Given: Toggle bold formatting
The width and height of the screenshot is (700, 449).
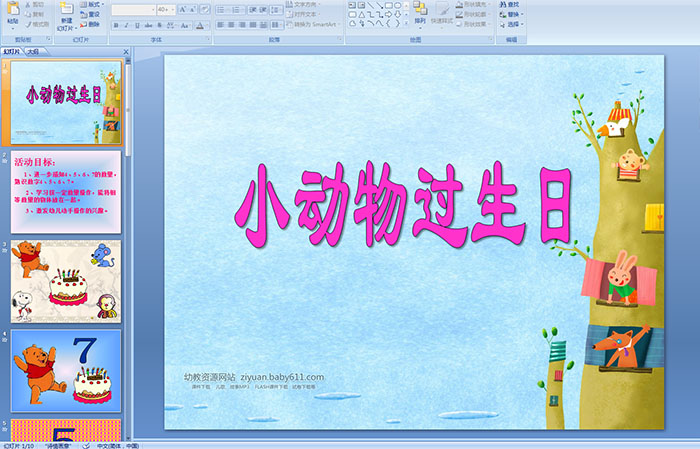Looking at the screenshot, I should [116, 25].
